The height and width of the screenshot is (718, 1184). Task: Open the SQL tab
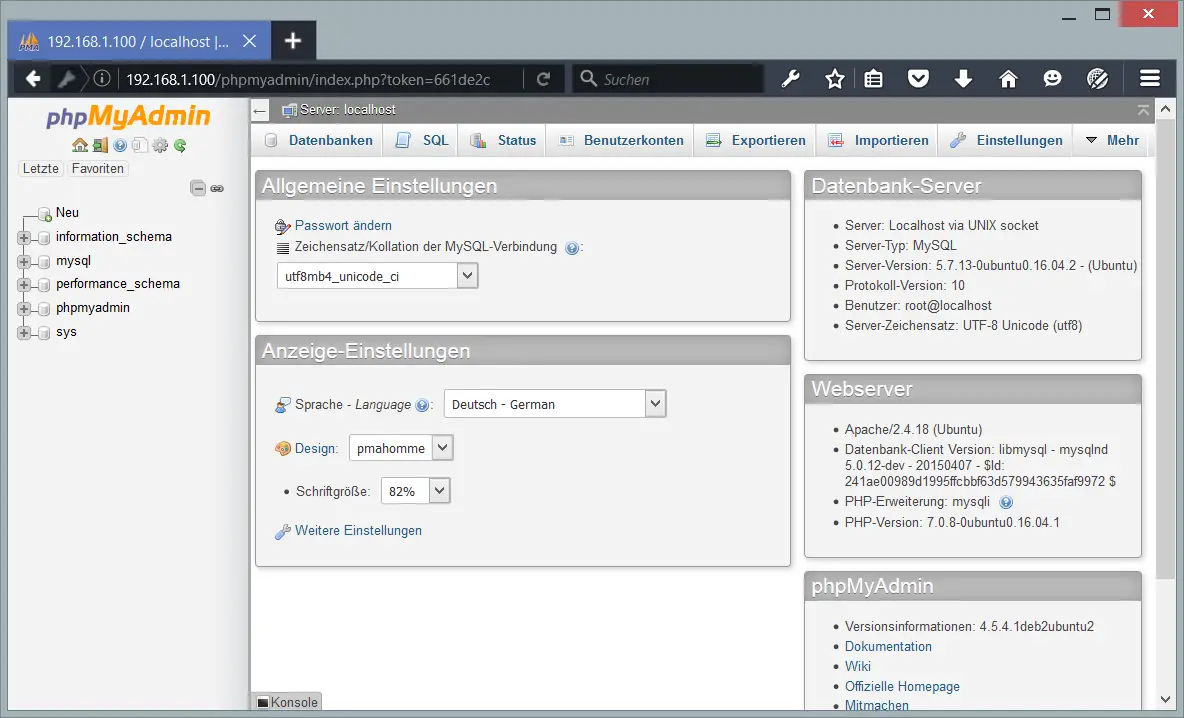(421, 140)
